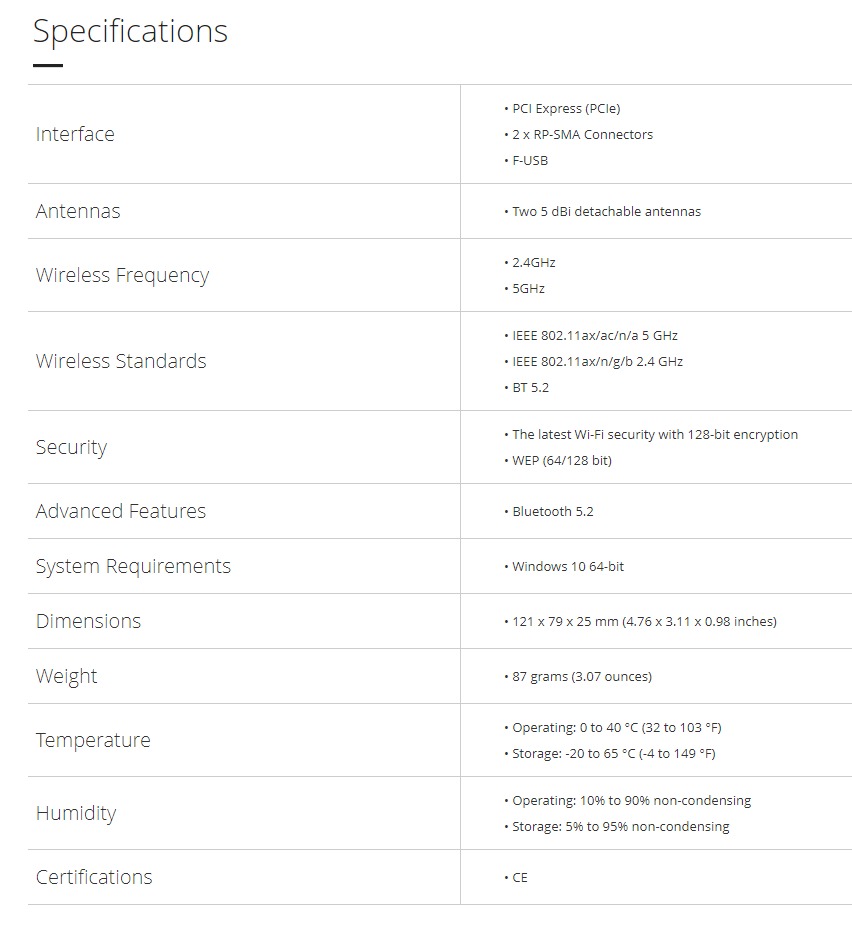Click the CE certification entry
852x947 pixels.
click(x=520, y=877)
